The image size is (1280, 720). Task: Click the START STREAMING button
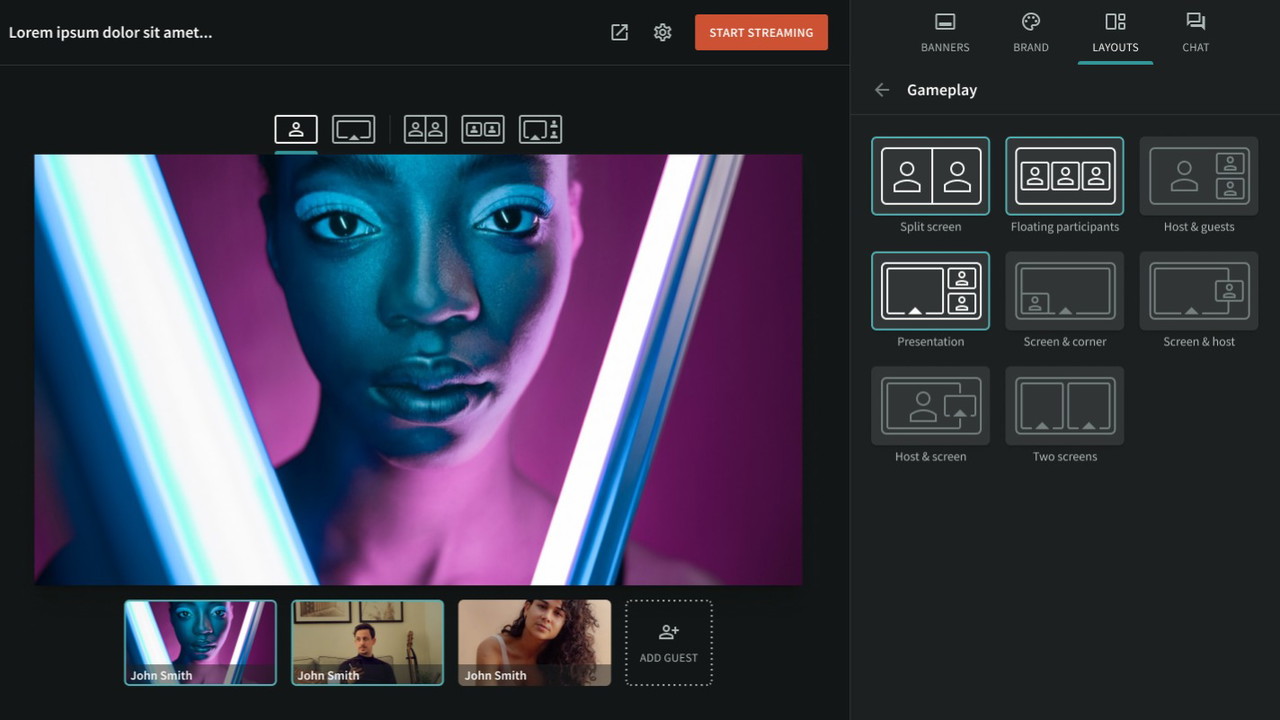coord(761,32)
